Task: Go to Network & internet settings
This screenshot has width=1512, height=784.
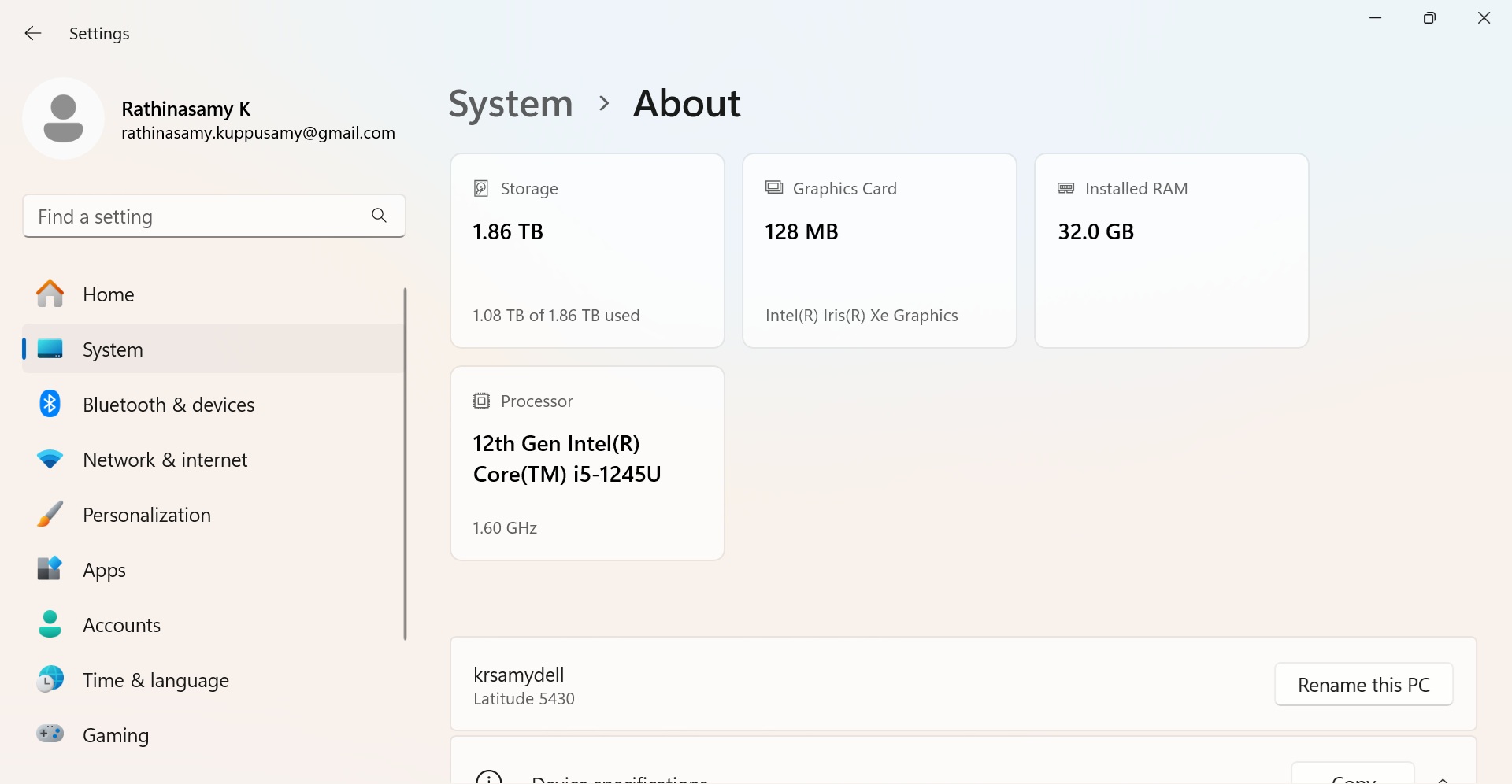Action: tap(213, 460)
